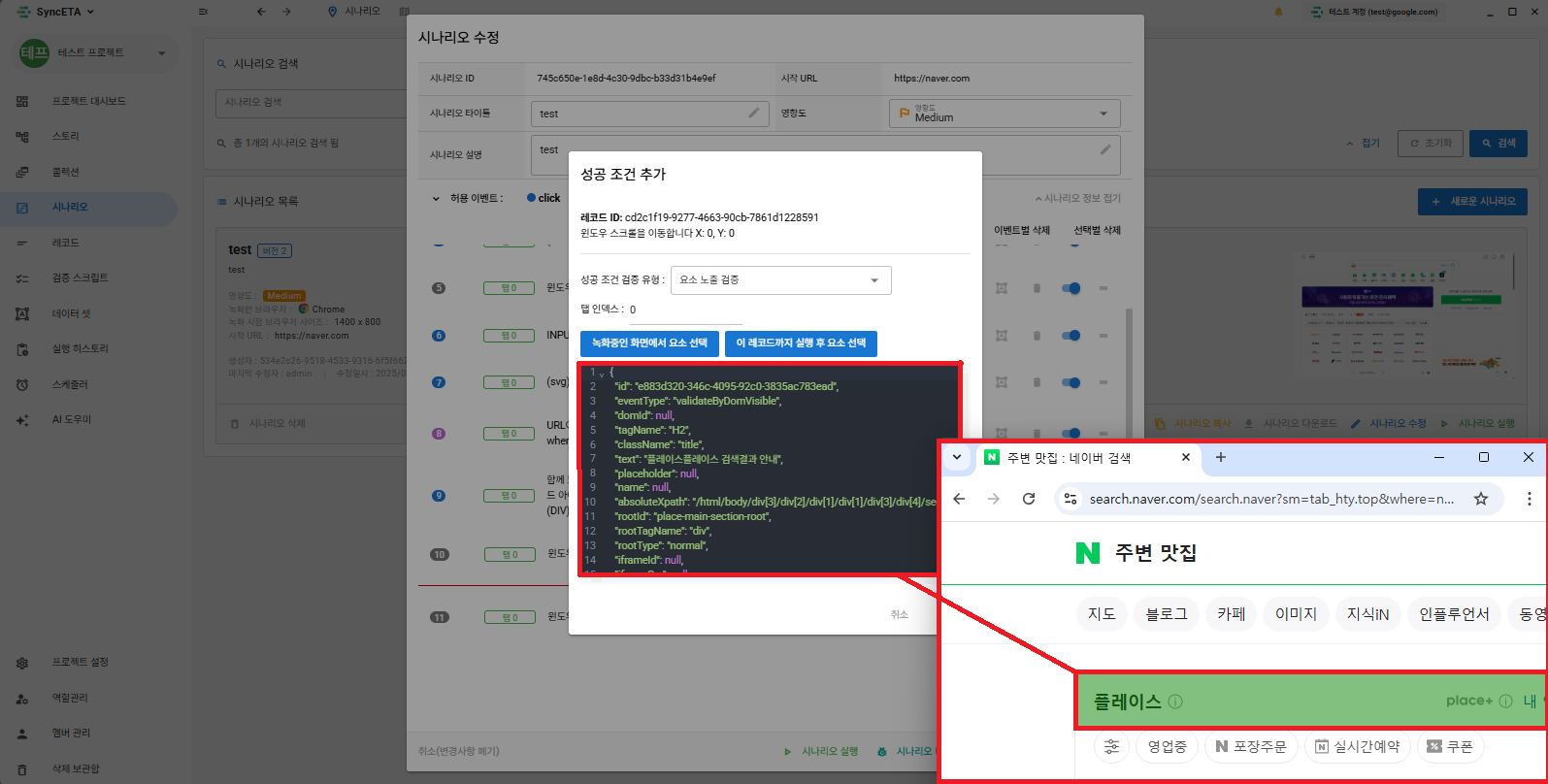Expand the SyncETA app menu chevron
The height and width of the screenshot is (784, 1548).
91,12
